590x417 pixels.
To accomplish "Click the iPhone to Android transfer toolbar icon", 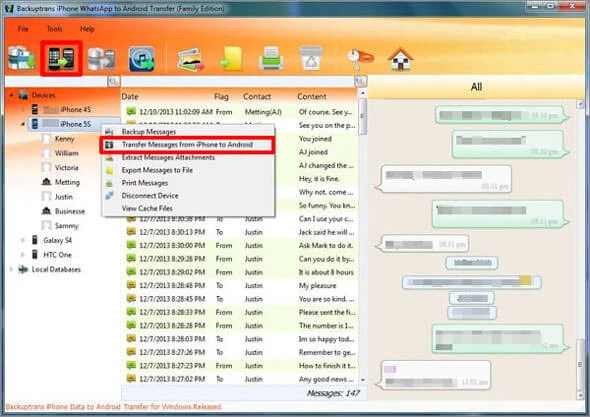I will [61, 59].
